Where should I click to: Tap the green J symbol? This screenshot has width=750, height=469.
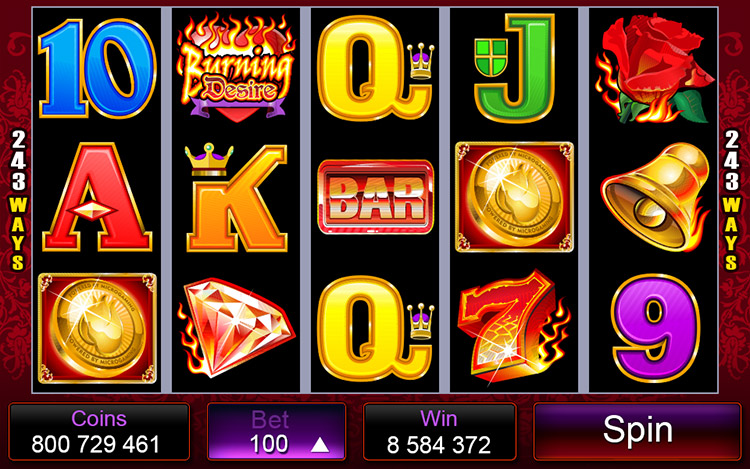tap(515, 67)
